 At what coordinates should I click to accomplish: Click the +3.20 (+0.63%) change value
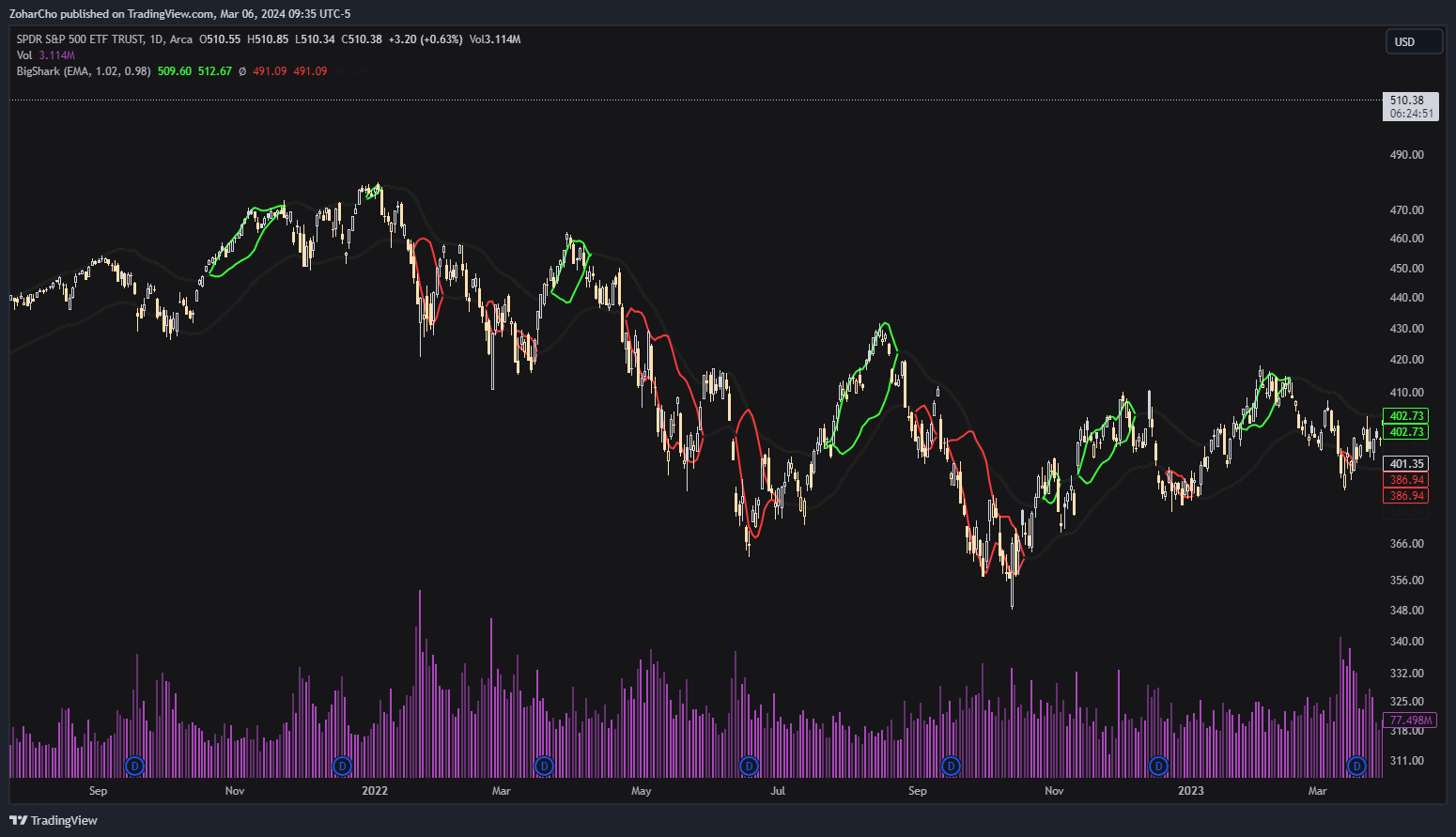click(x=426, y=39)
